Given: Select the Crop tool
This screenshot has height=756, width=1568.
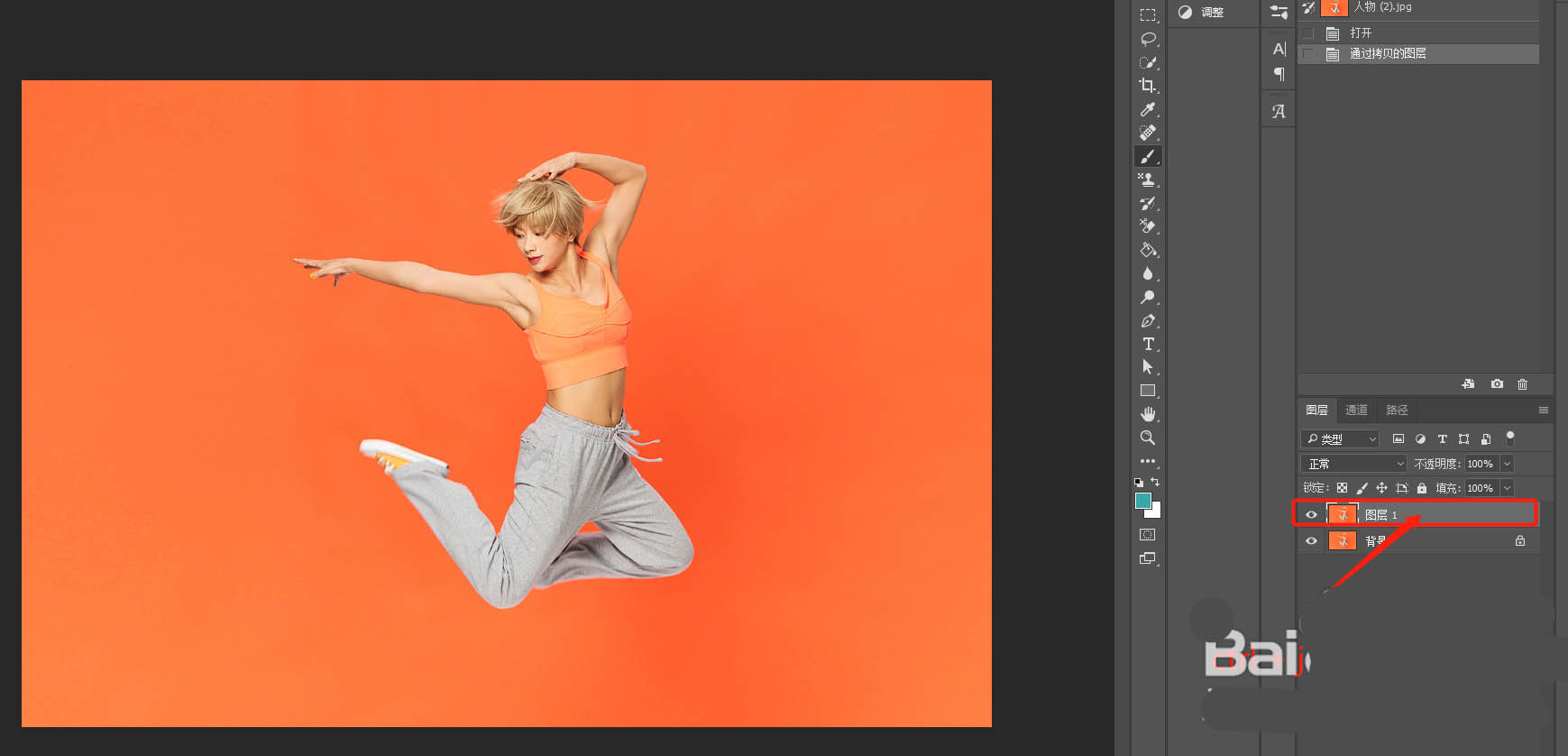Looking at the screenshot, I should click(x=1147, y=86).
